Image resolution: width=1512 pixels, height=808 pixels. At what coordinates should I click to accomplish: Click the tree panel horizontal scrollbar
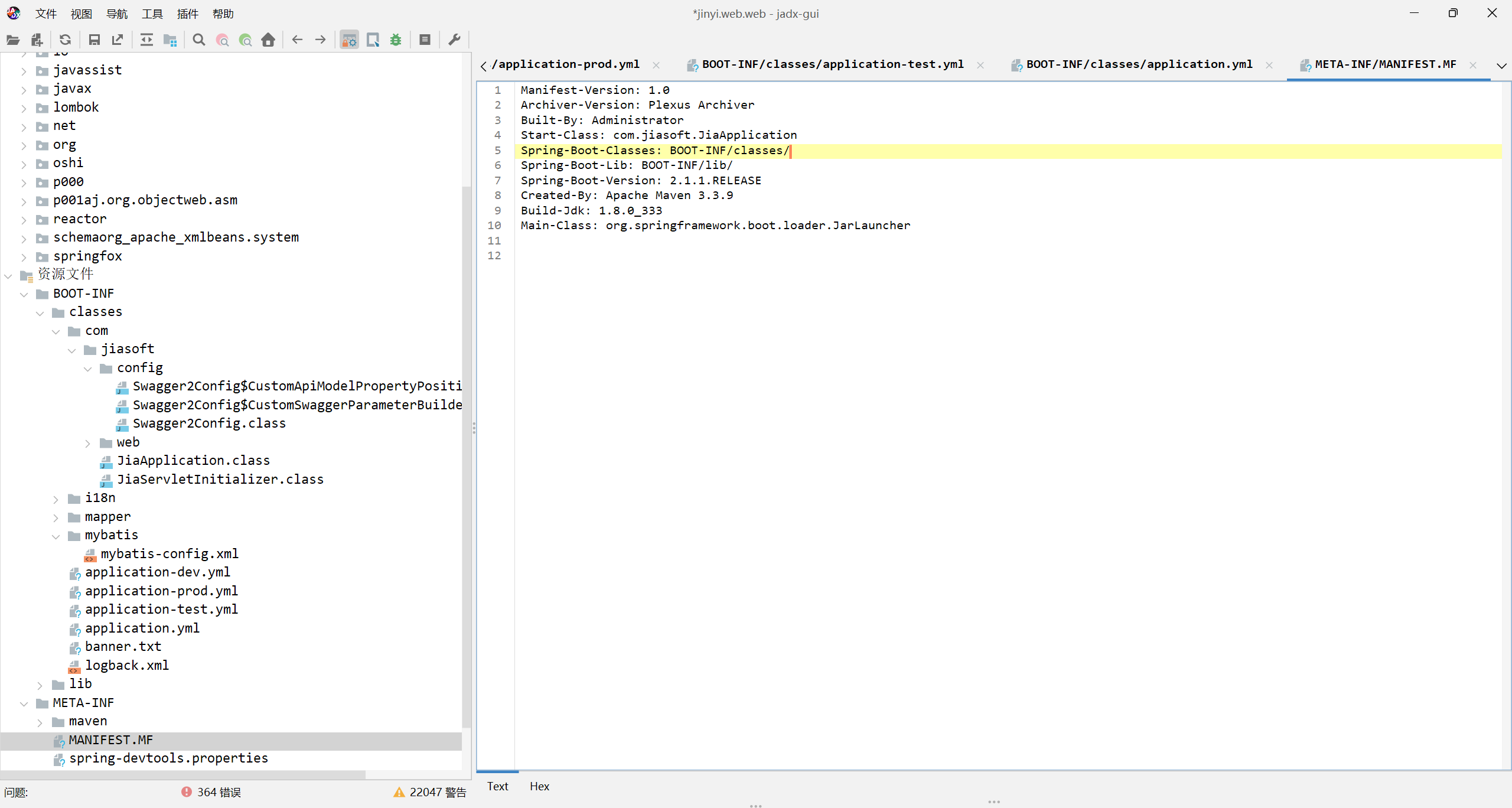pos(183,774)
